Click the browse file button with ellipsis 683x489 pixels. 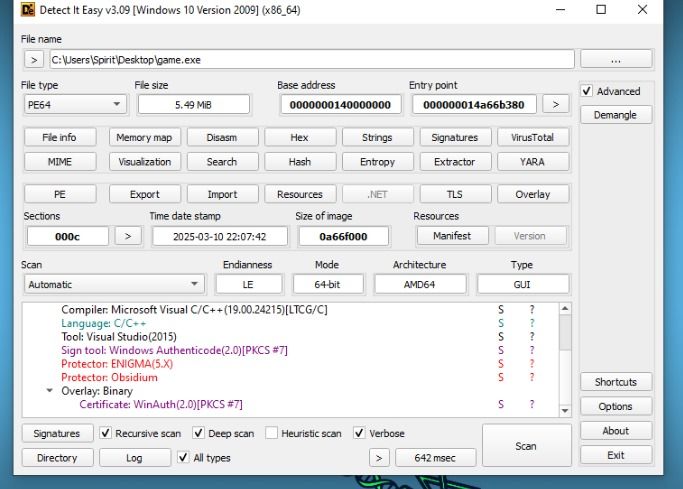615,60
